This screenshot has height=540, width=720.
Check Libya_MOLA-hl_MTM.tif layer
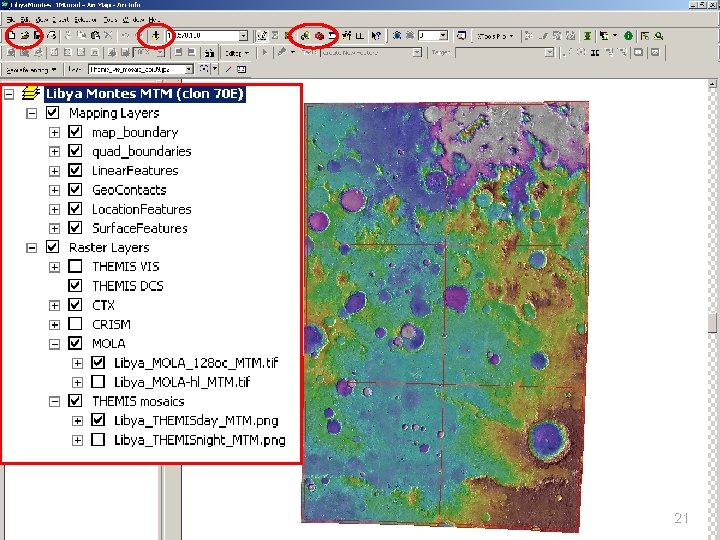tap(98, 382)
